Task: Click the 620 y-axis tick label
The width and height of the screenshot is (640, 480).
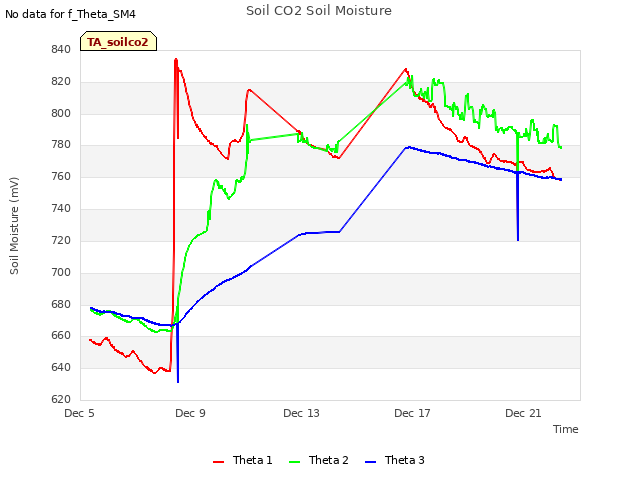Action: [61, 400]
